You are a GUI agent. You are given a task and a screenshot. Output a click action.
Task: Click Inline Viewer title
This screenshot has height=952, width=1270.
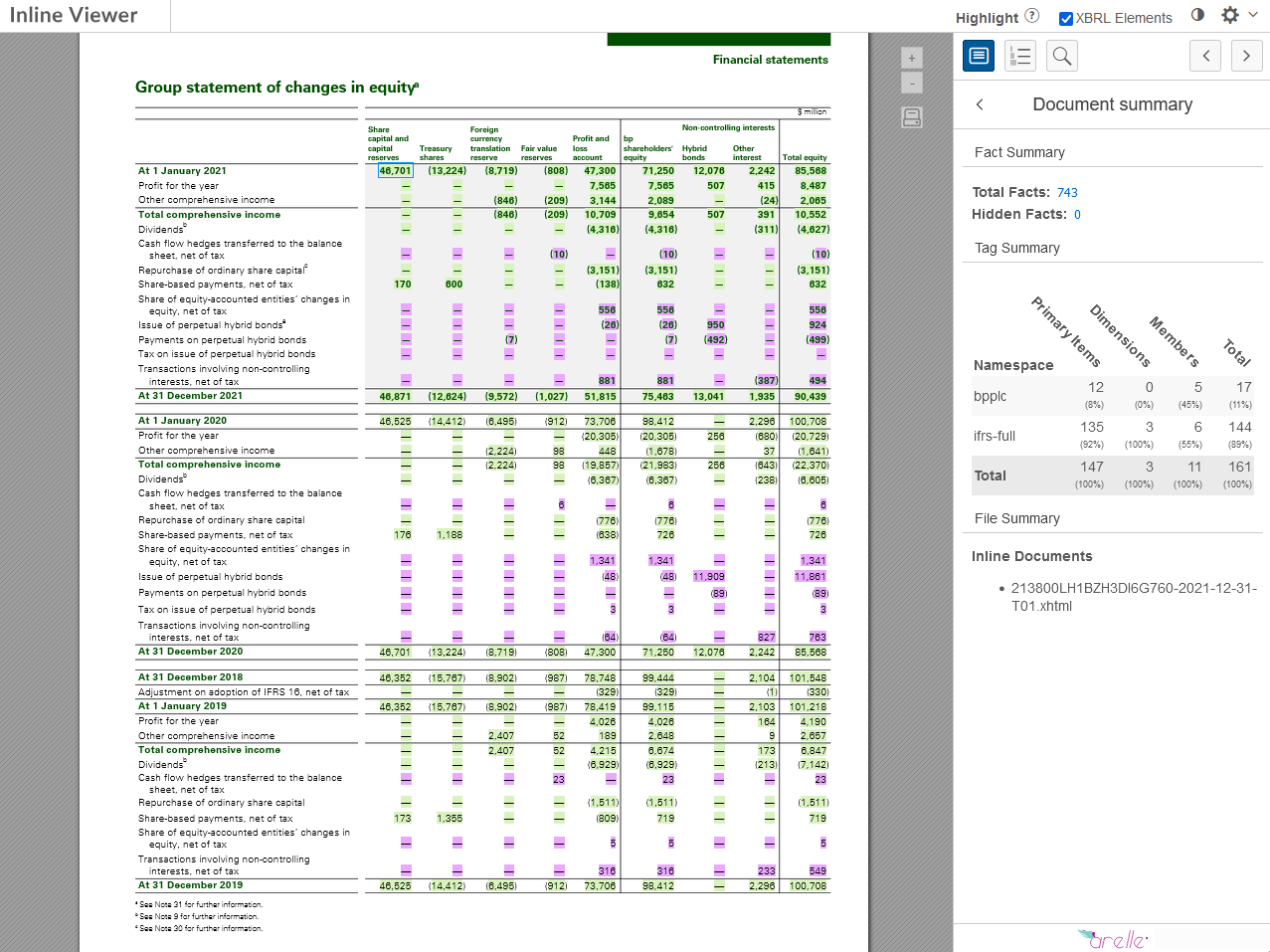click(x=74, y=15)
